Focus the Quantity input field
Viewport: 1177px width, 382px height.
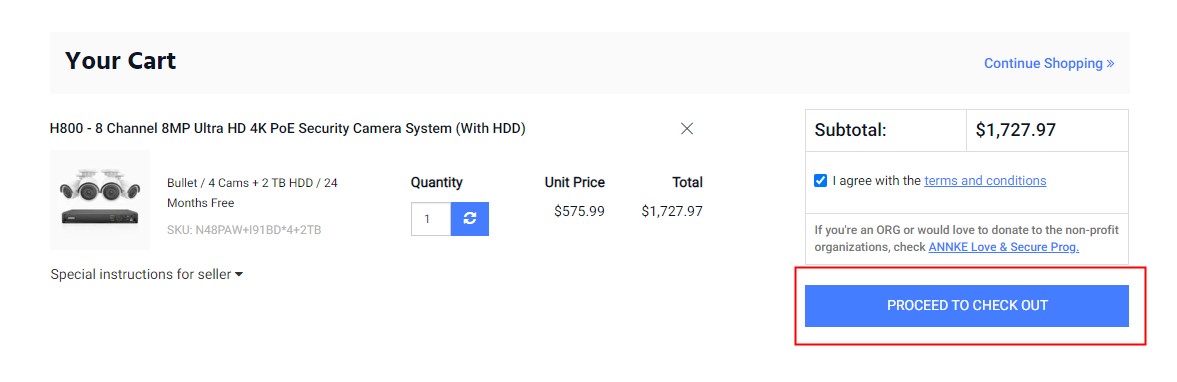(x=431, y=218)
